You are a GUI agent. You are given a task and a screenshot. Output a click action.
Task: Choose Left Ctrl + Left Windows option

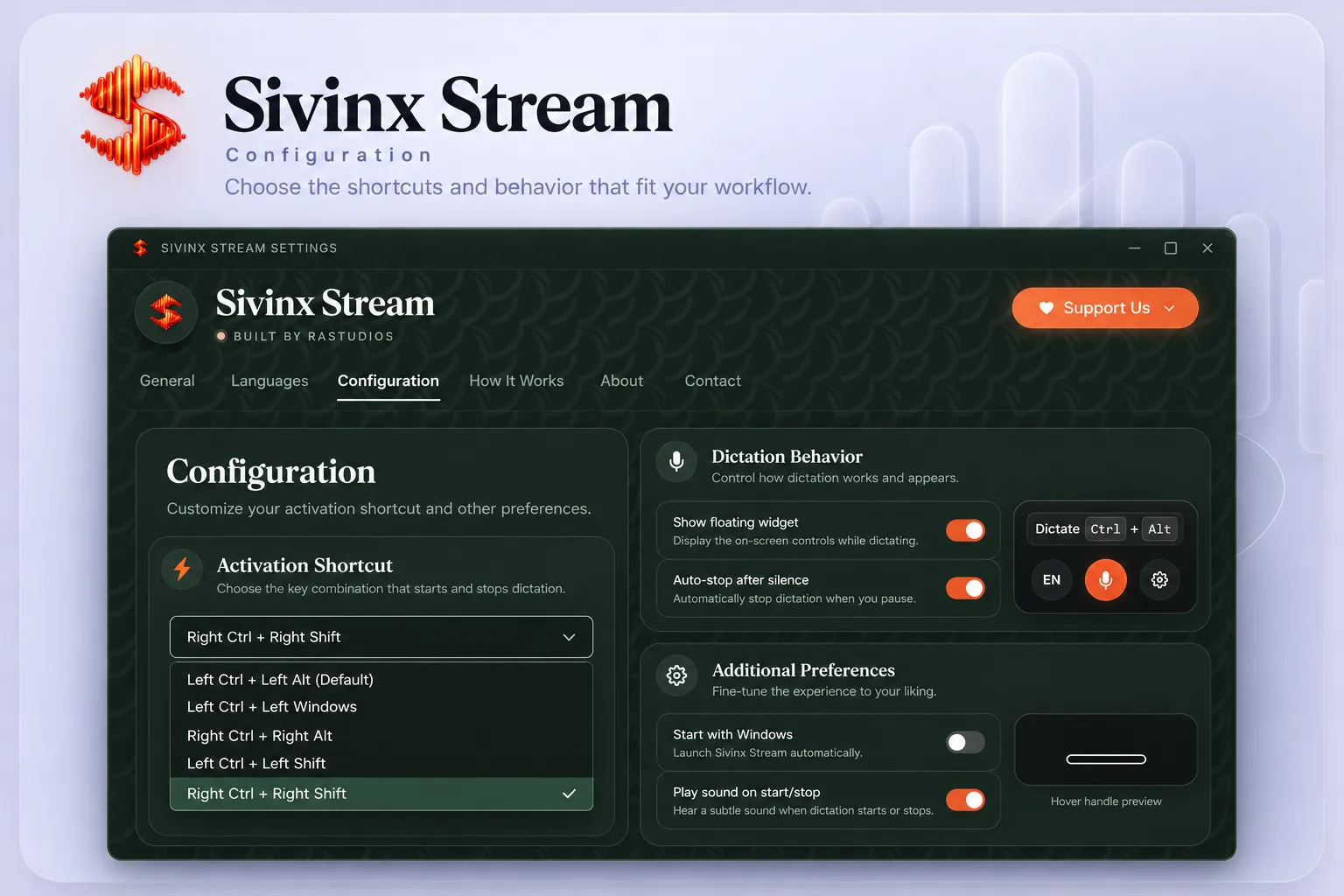[x=381, y=707]
